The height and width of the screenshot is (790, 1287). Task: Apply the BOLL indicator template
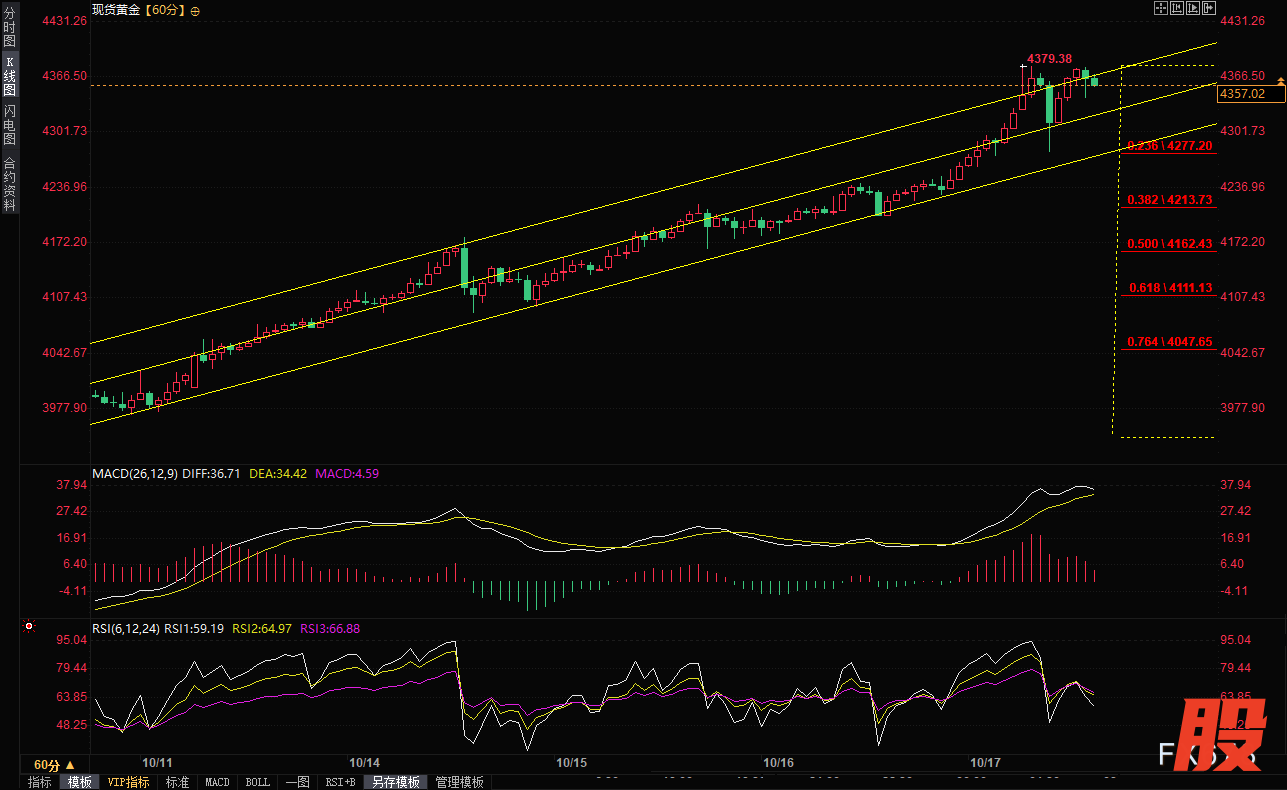(x=257, y=782)
